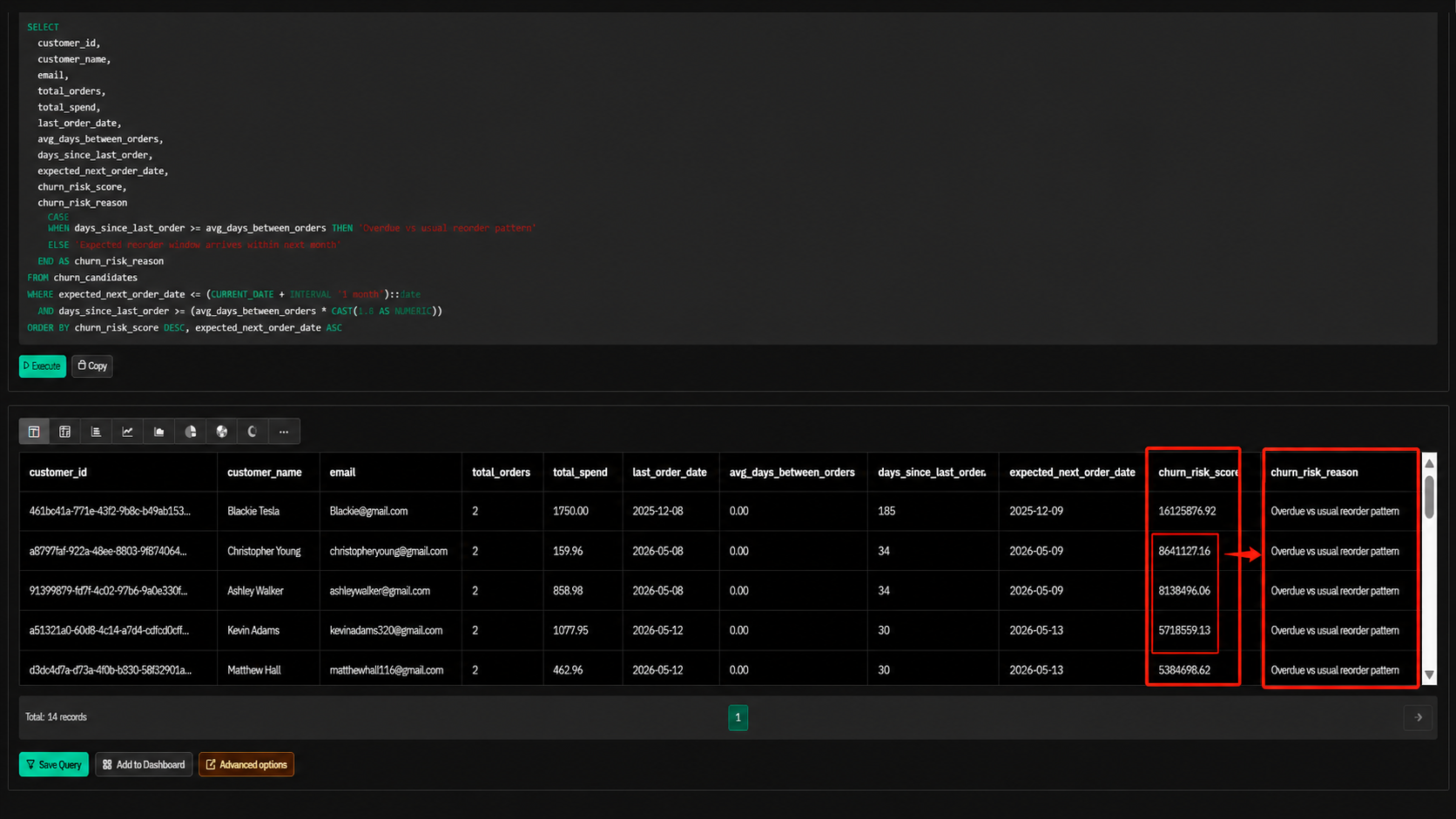This screenshot has height=819, width=1456.
Task: Execute the SQL query
Action: [43, 366]
